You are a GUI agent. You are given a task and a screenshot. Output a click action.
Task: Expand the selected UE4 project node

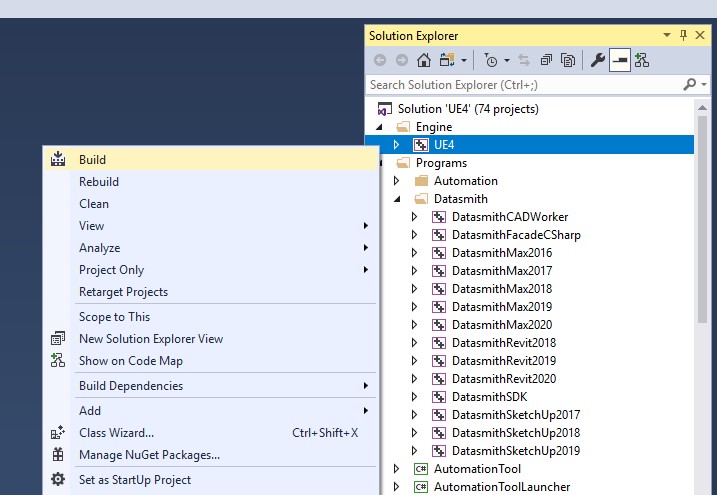pos(396,145)
